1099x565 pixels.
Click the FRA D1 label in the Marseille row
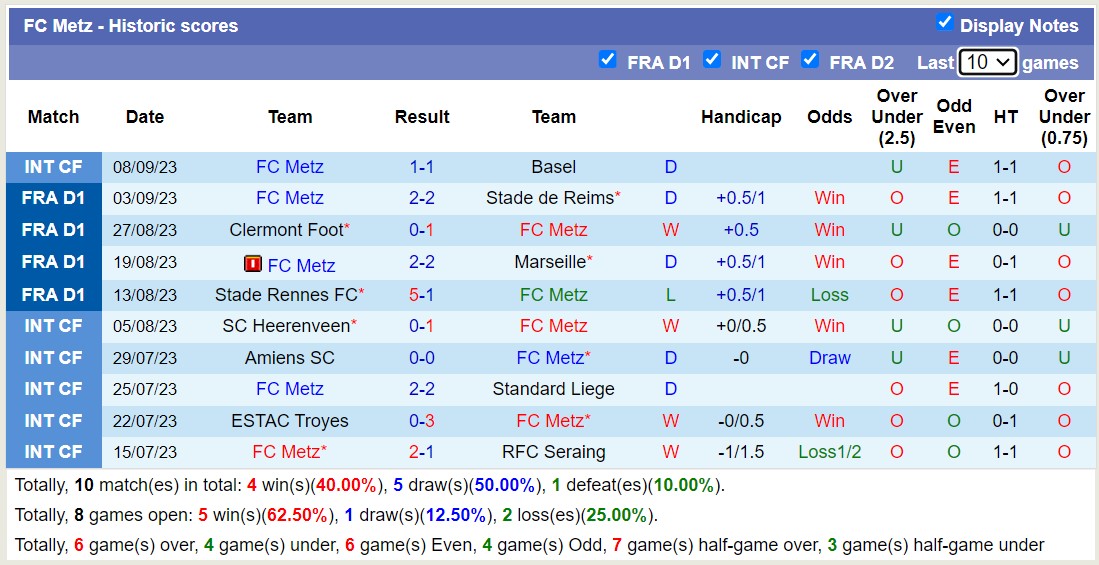(54, 262)
